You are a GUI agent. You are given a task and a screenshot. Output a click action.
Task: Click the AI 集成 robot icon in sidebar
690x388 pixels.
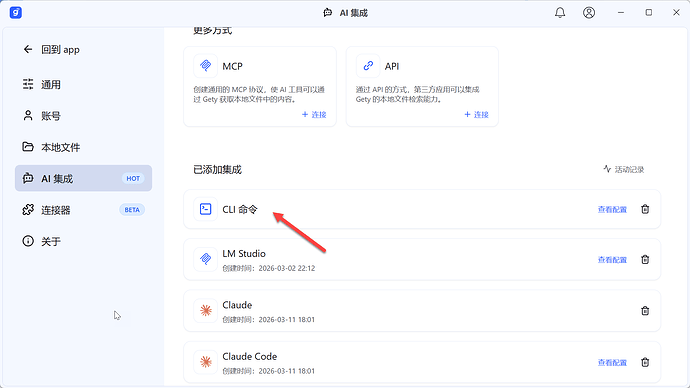pos(28,178)
